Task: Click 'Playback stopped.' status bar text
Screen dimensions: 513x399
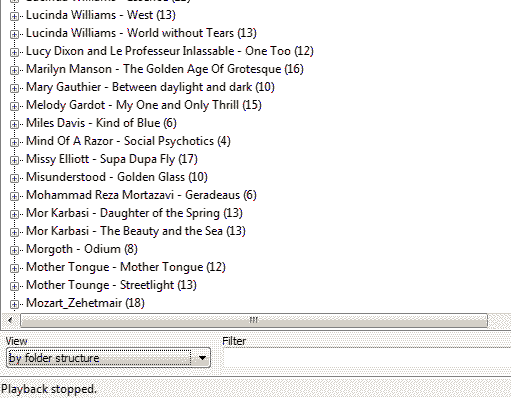Action: (49, 389)
